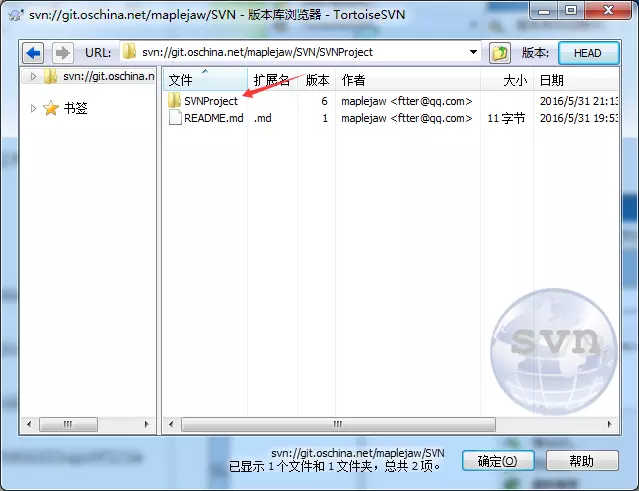
Task: Click the repository folder icon in the tree
Action: click(51, 76)
